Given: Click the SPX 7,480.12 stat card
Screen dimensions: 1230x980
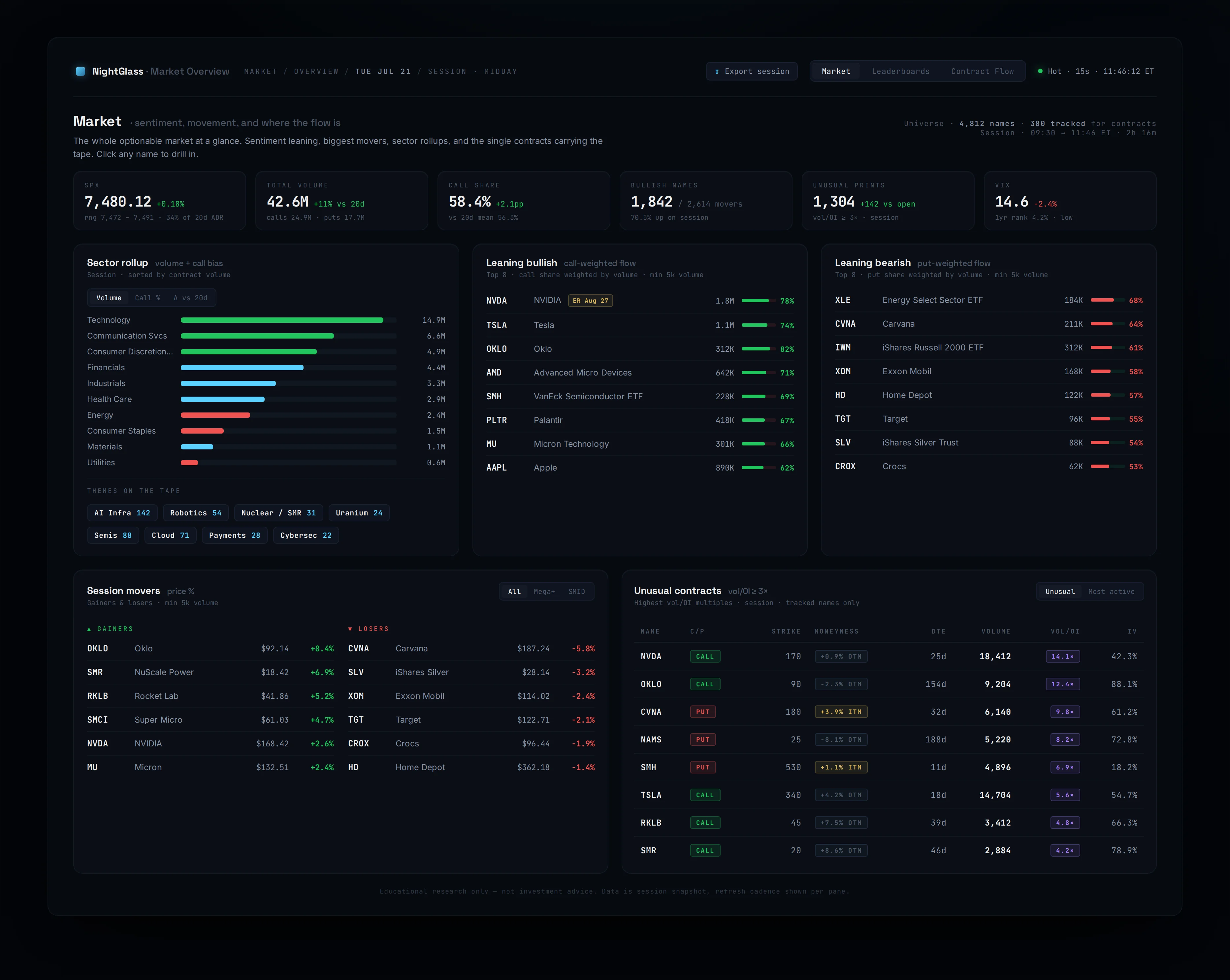Looking at the screenshot, I should tap(159, 201).
